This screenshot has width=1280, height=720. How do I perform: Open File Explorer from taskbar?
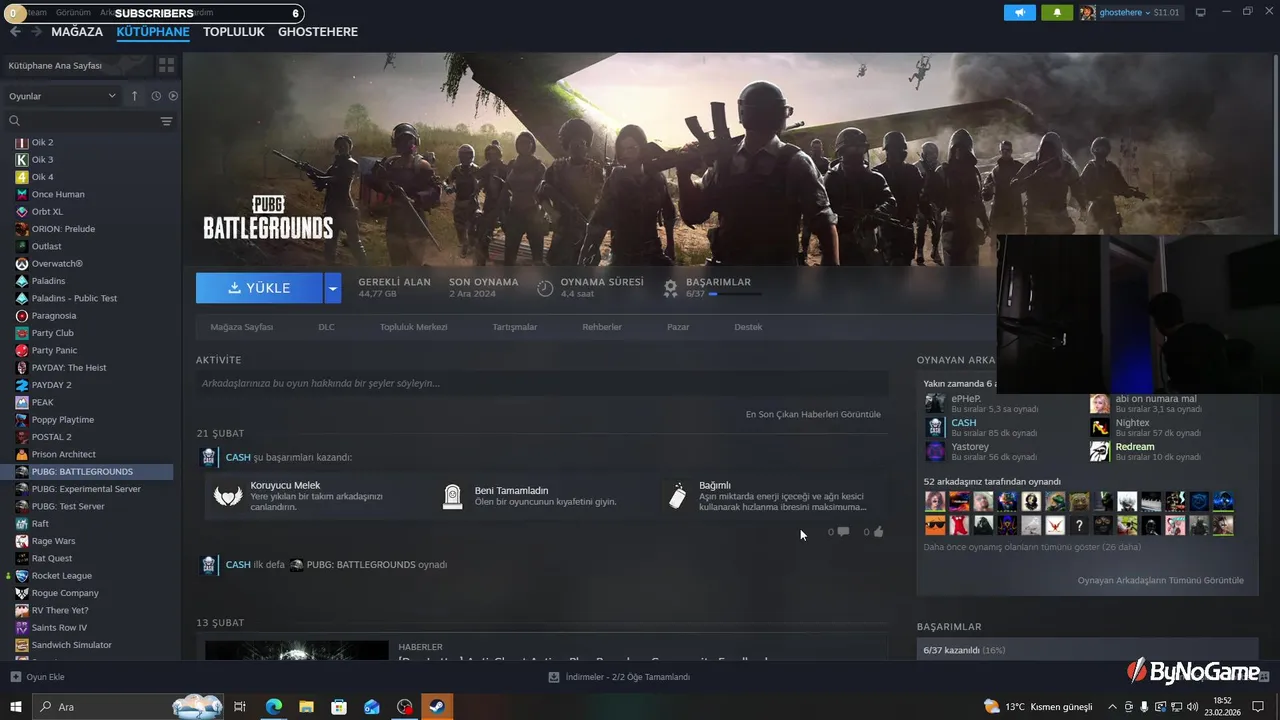(x=306, y=707)
